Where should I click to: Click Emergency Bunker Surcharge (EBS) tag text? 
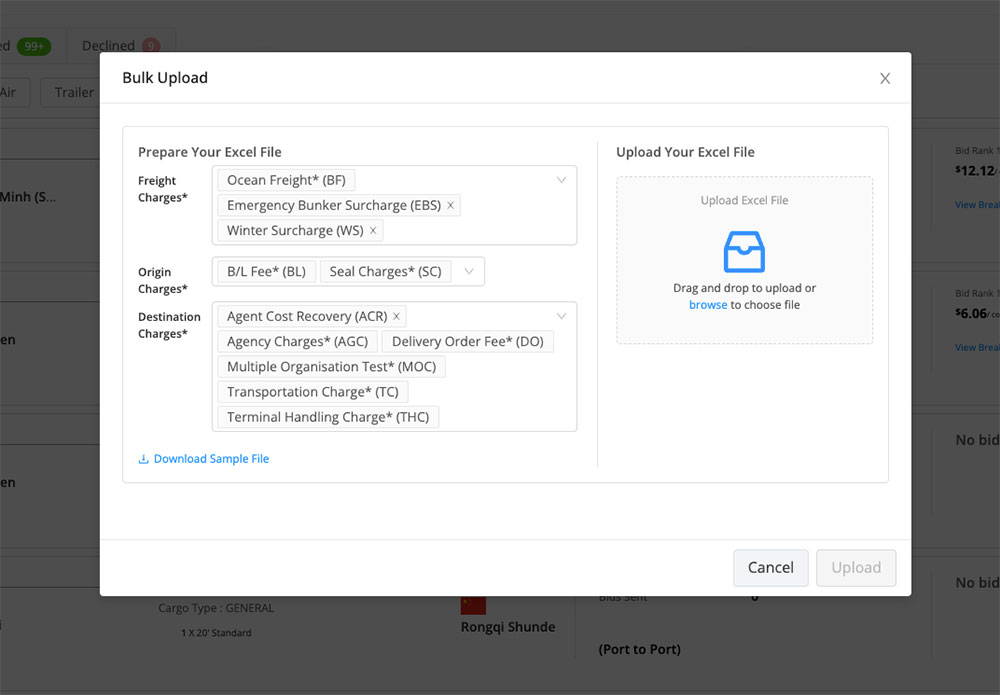point(334,205)
